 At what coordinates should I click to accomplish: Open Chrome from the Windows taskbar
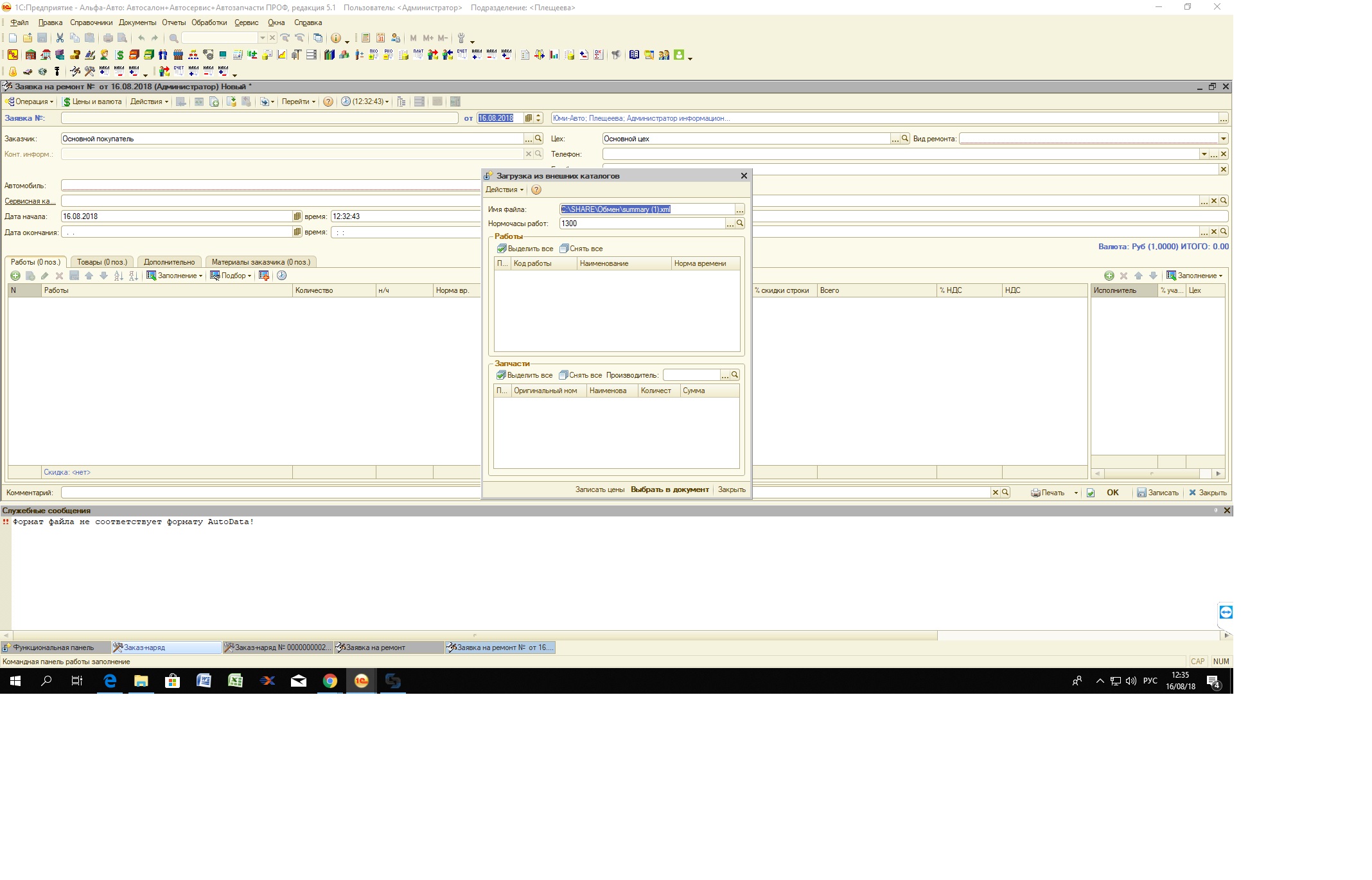click(330, 681)
